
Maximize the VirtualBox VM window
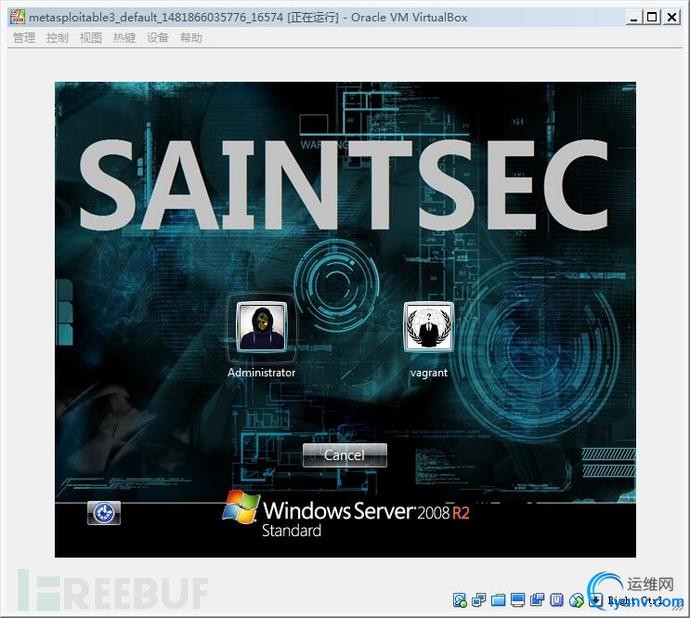(x=653, y=18)
